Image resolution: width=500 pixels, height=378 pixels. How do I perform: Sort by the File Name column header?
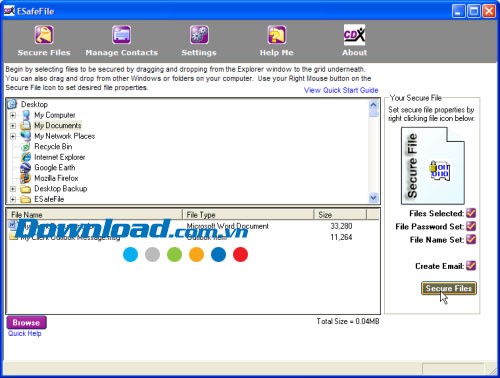(95, 214)
